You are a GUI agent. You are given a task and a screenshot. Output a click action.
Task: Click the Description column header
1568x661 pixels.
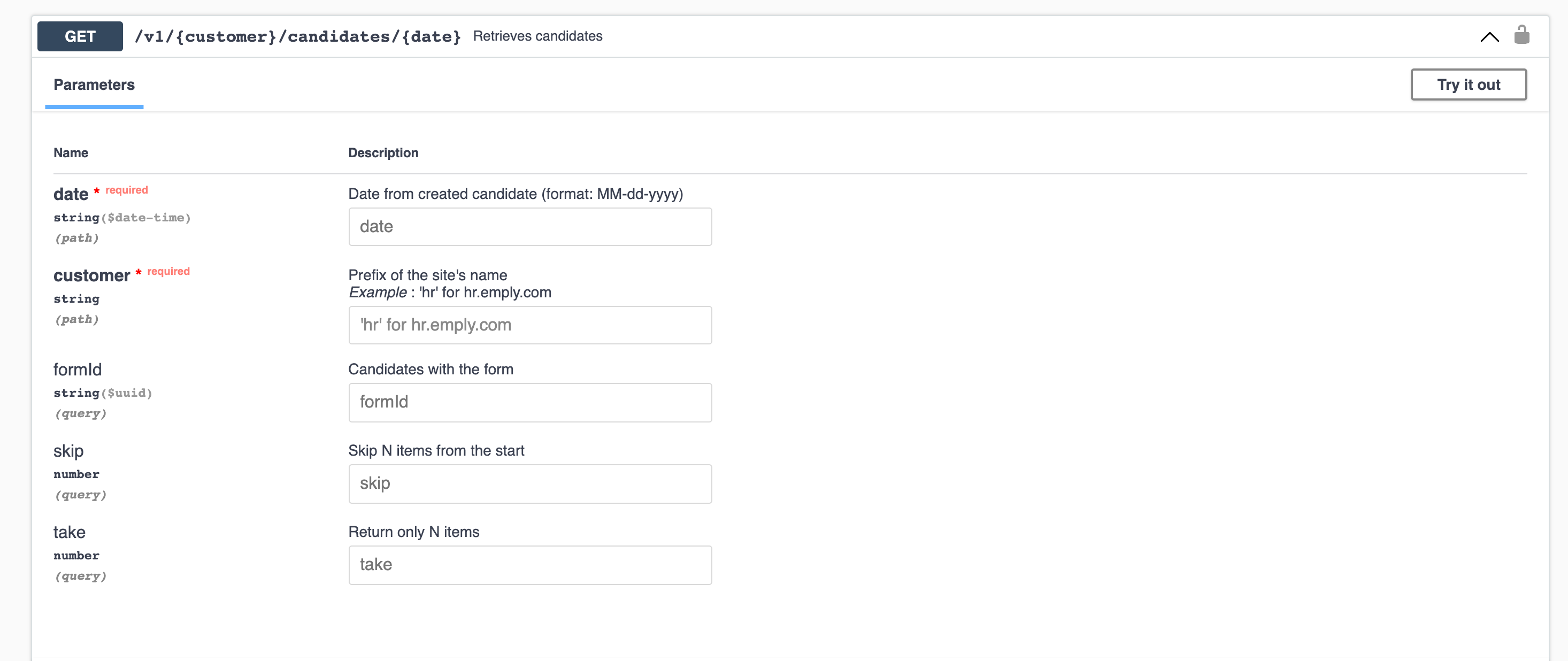click(383, 153)
